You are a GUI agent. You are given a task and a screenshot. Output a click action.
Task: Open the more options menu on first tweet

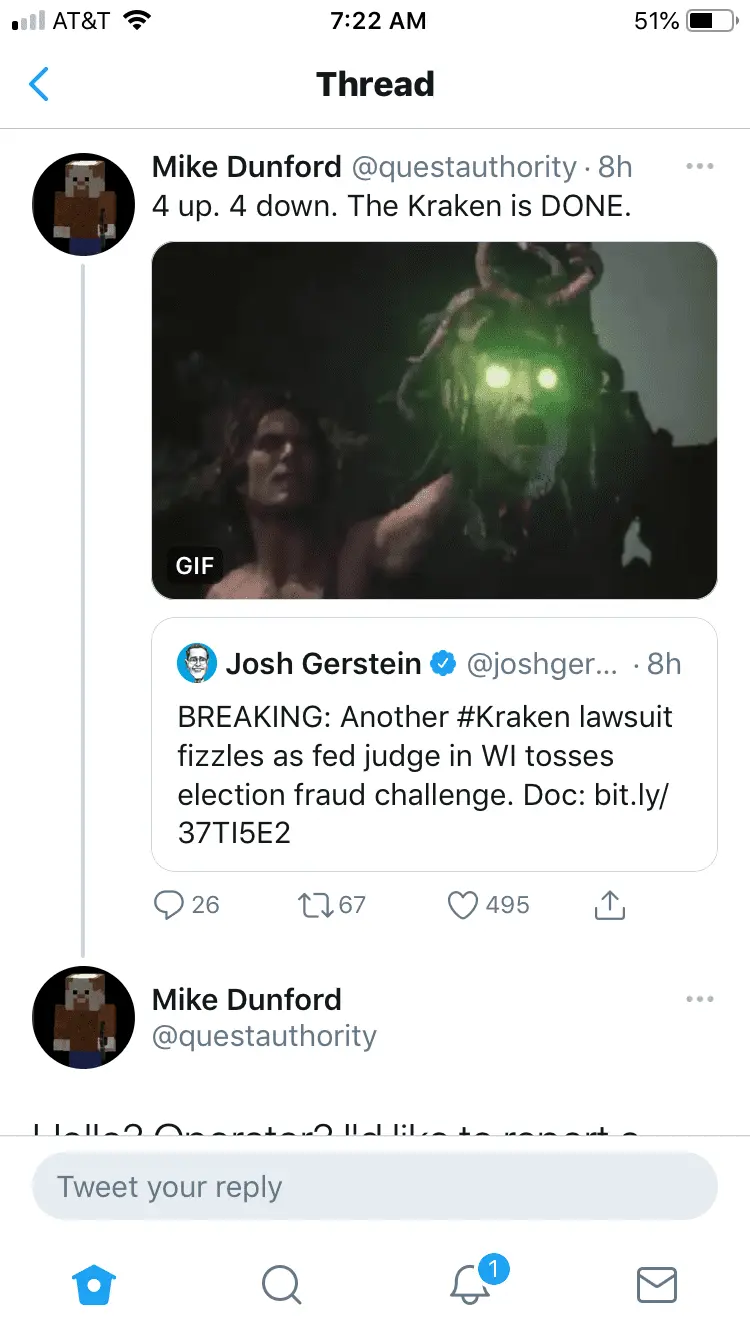700,166
